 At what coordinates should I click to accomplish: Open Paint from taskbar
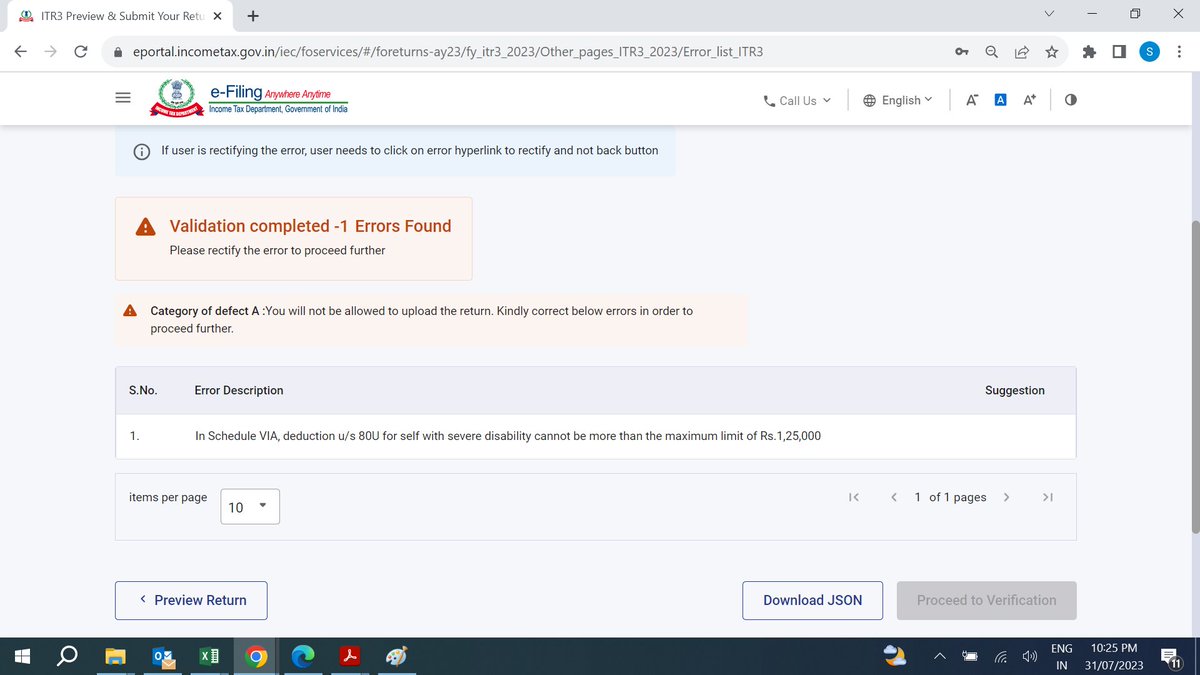pyautogui.click(x=396, y=656)
